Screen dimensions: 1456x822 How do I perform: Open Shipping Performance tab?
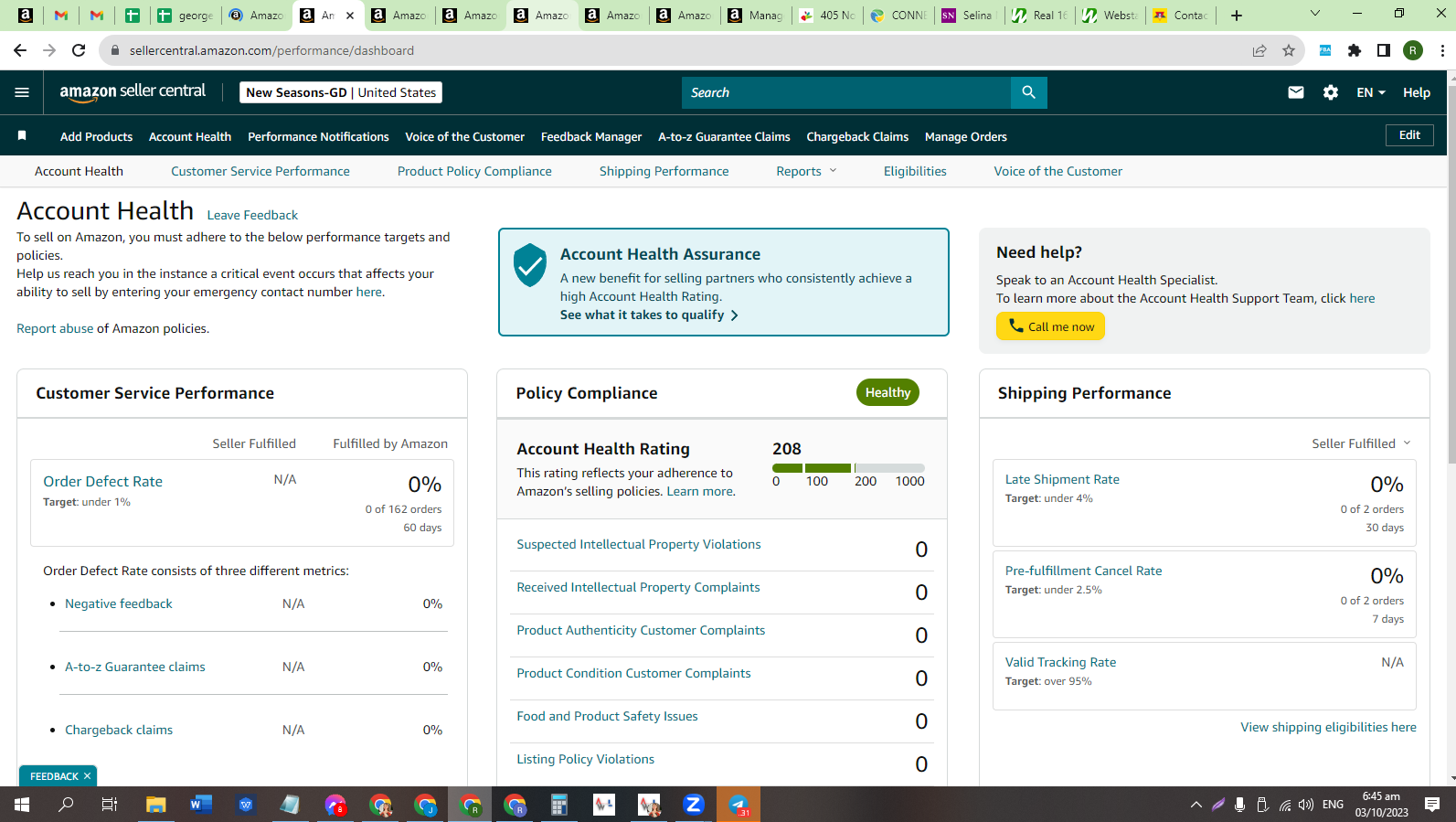664,171
